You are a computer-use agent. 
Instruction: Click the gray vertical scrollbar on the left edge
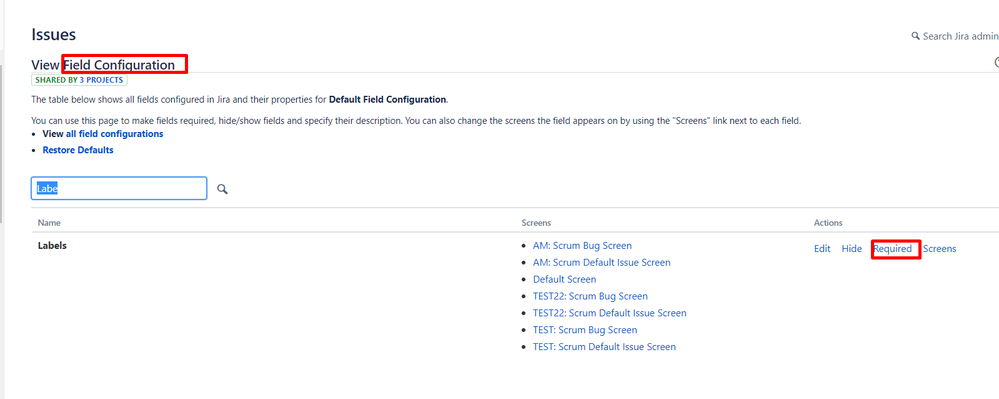tap(2, 143)
